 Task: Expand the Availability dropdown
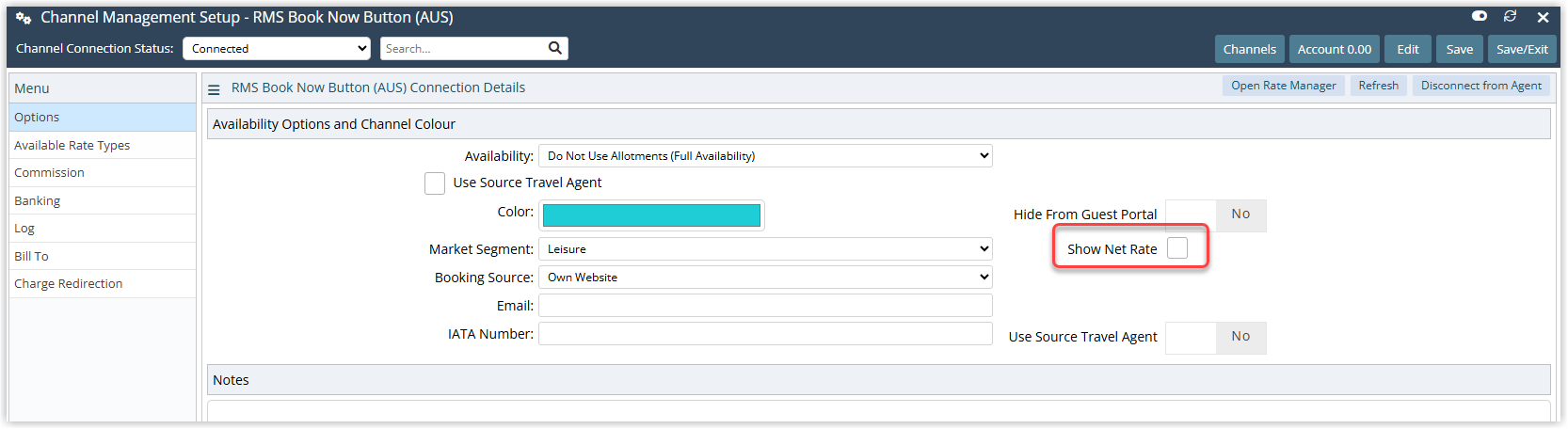765,156
